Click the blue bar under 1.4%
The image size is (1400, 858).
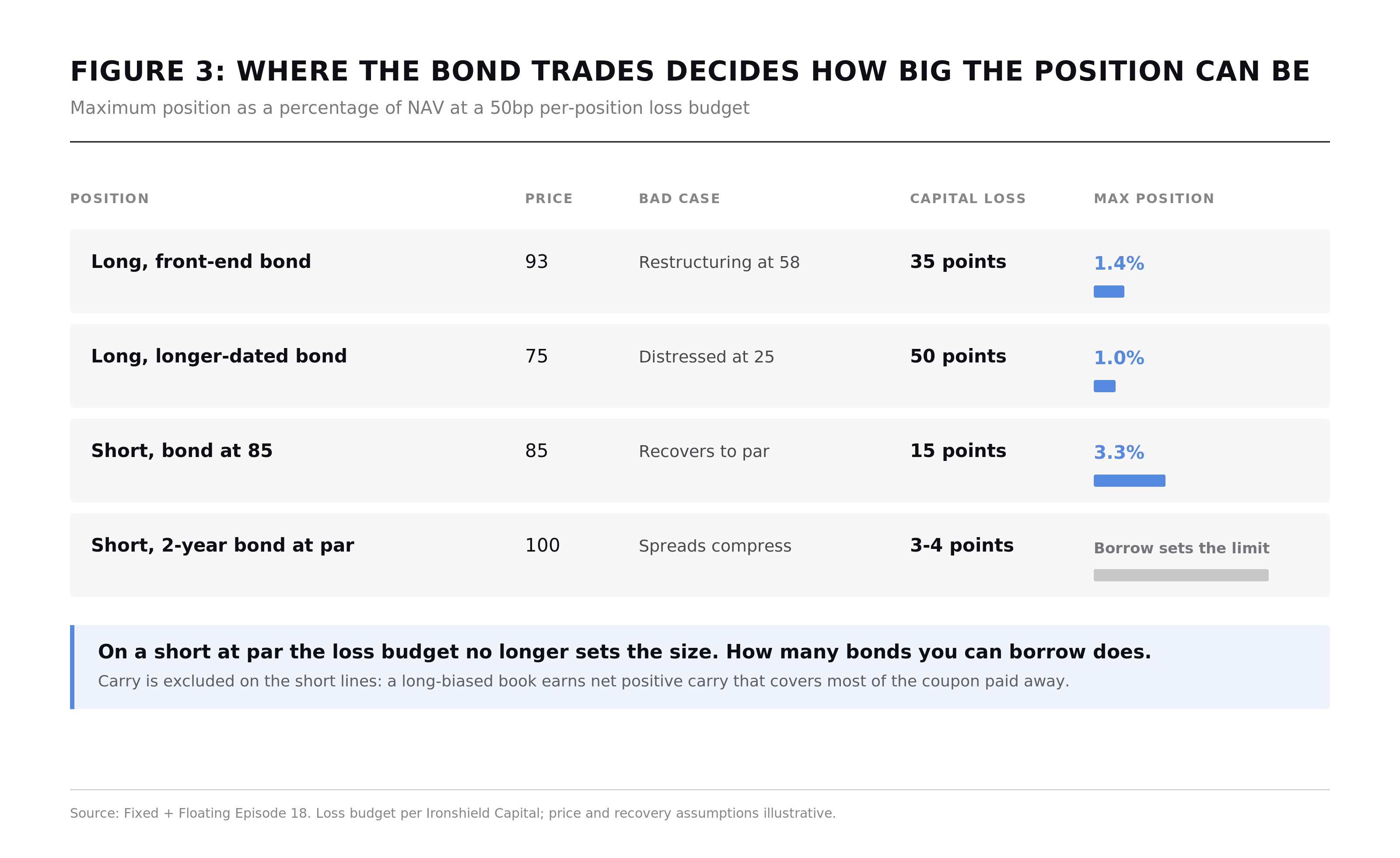pyautogui.click(x=1109, y=292)
